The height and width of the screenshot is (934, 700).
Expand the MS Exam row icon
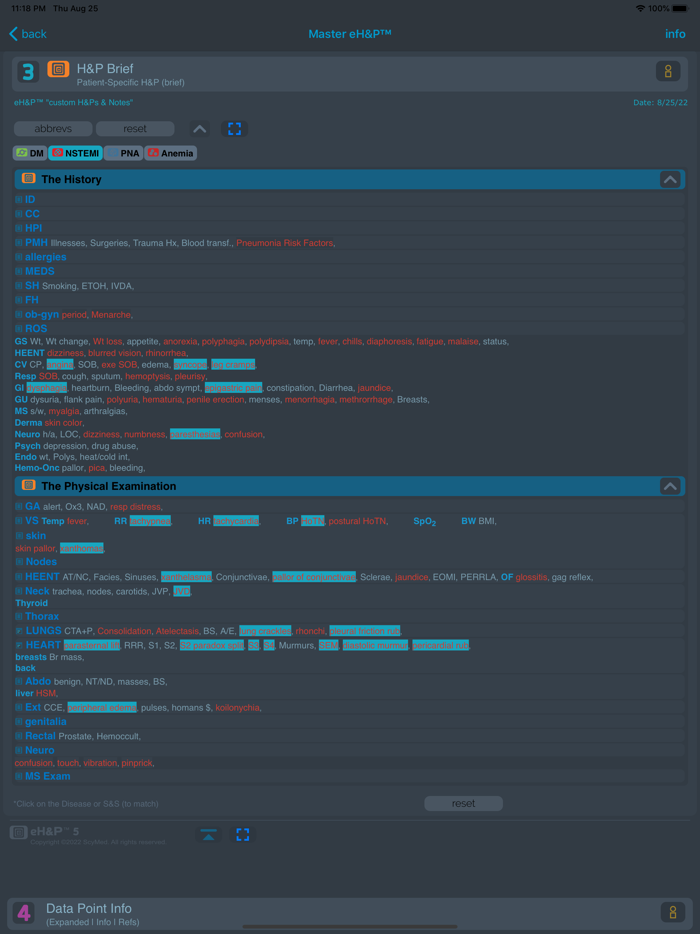(x=18, y=776)
